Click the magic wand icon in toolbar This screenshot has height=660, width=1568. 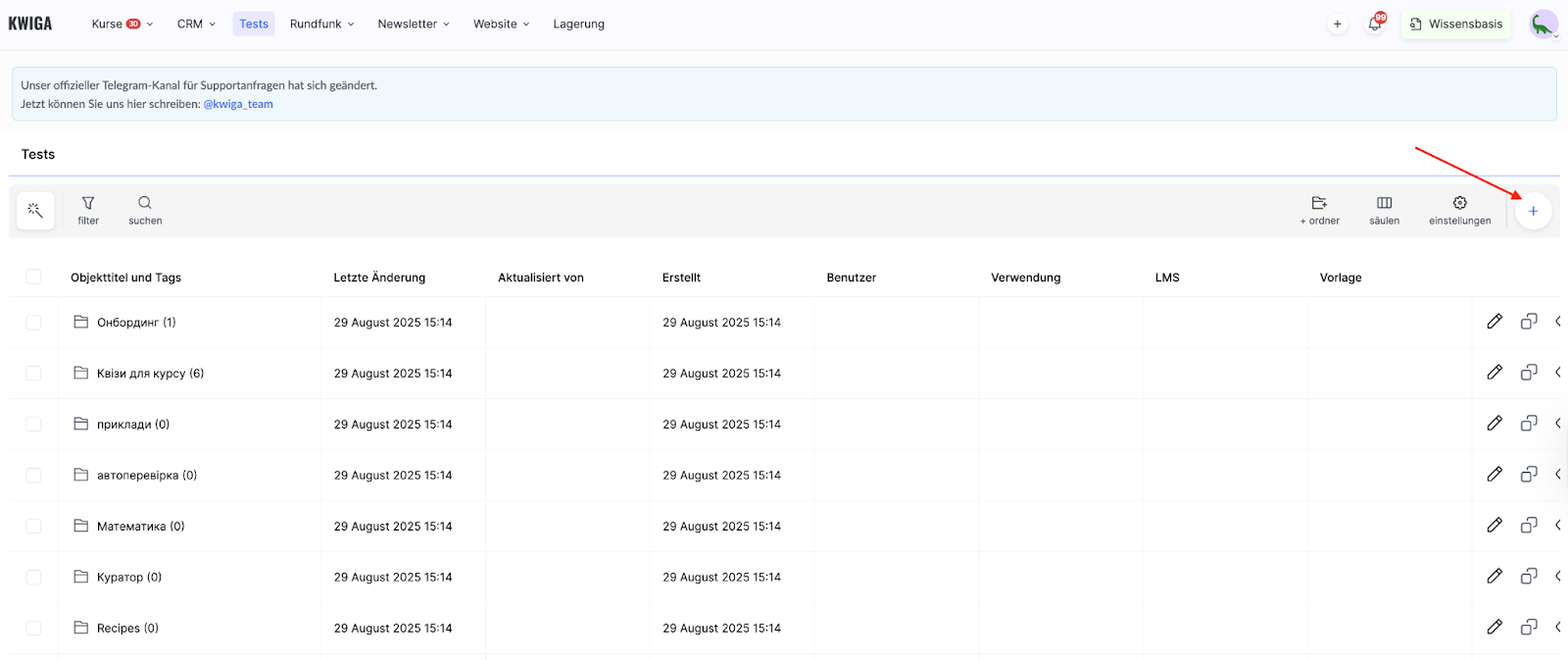coord(35,211)
